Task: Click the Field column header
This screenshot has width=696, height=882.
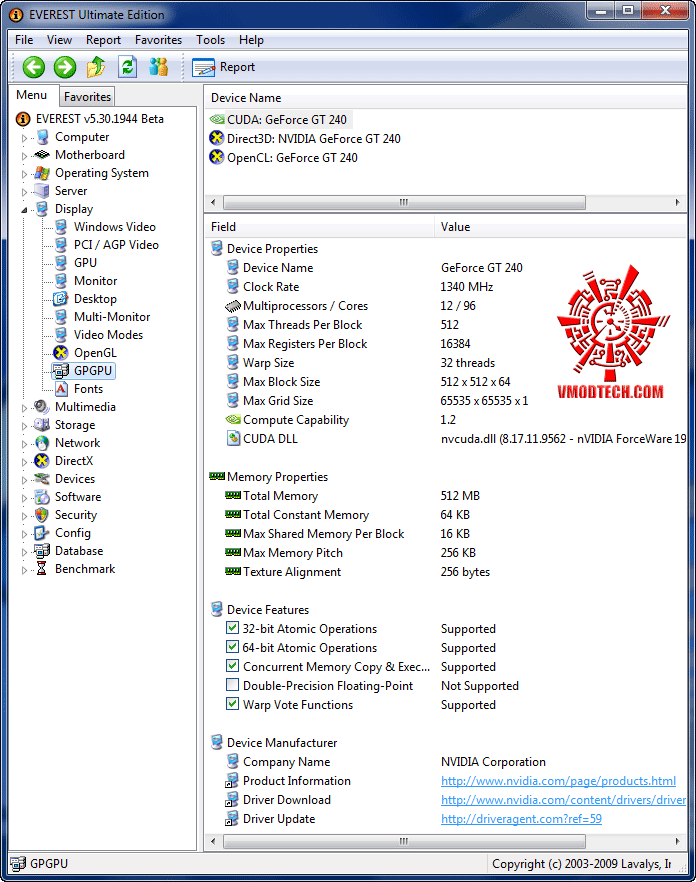Action: (x=318, y=227)
